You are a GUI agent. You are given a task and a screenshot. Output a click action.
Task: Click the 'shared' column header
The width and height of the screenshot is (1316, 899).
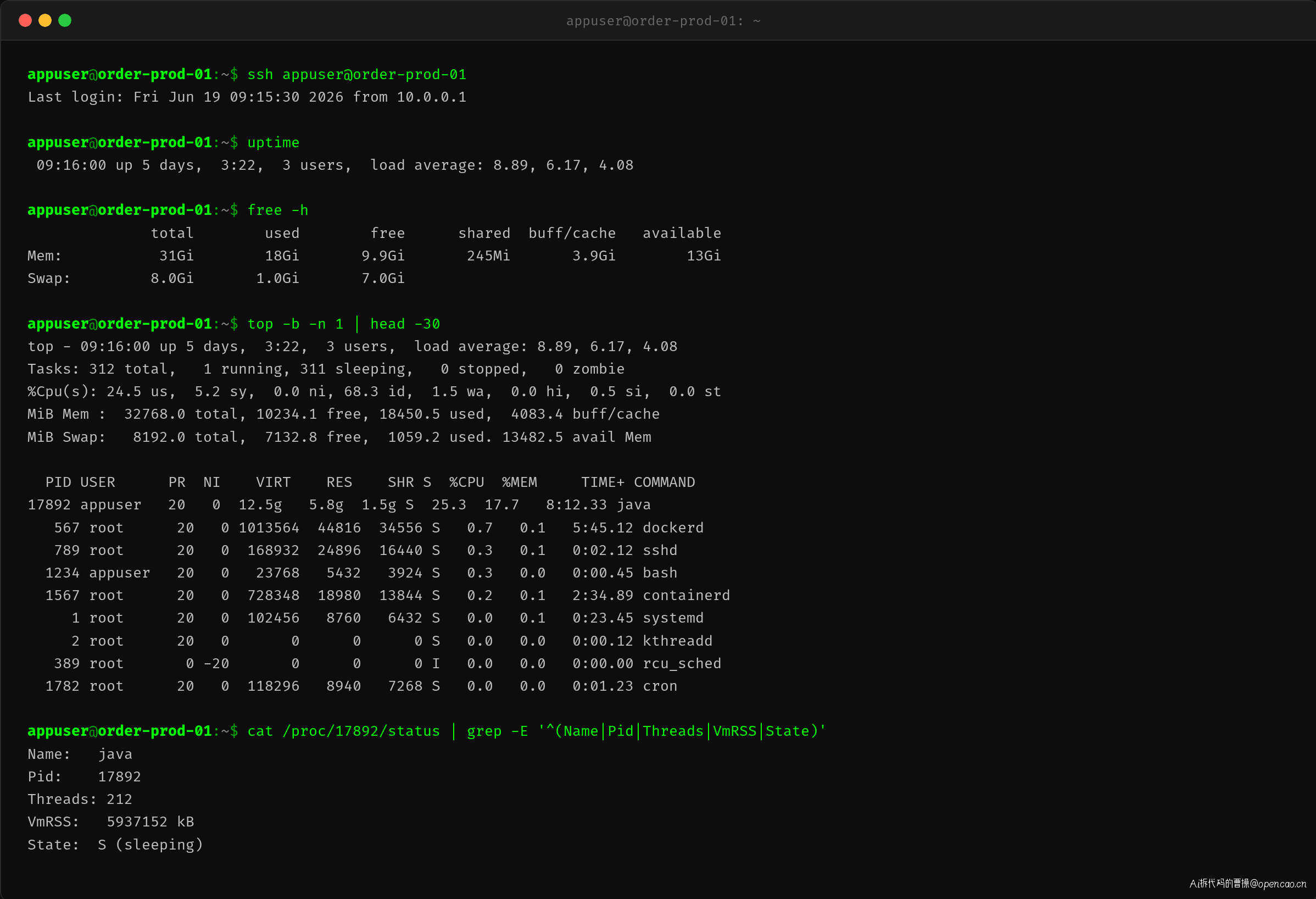484,233
